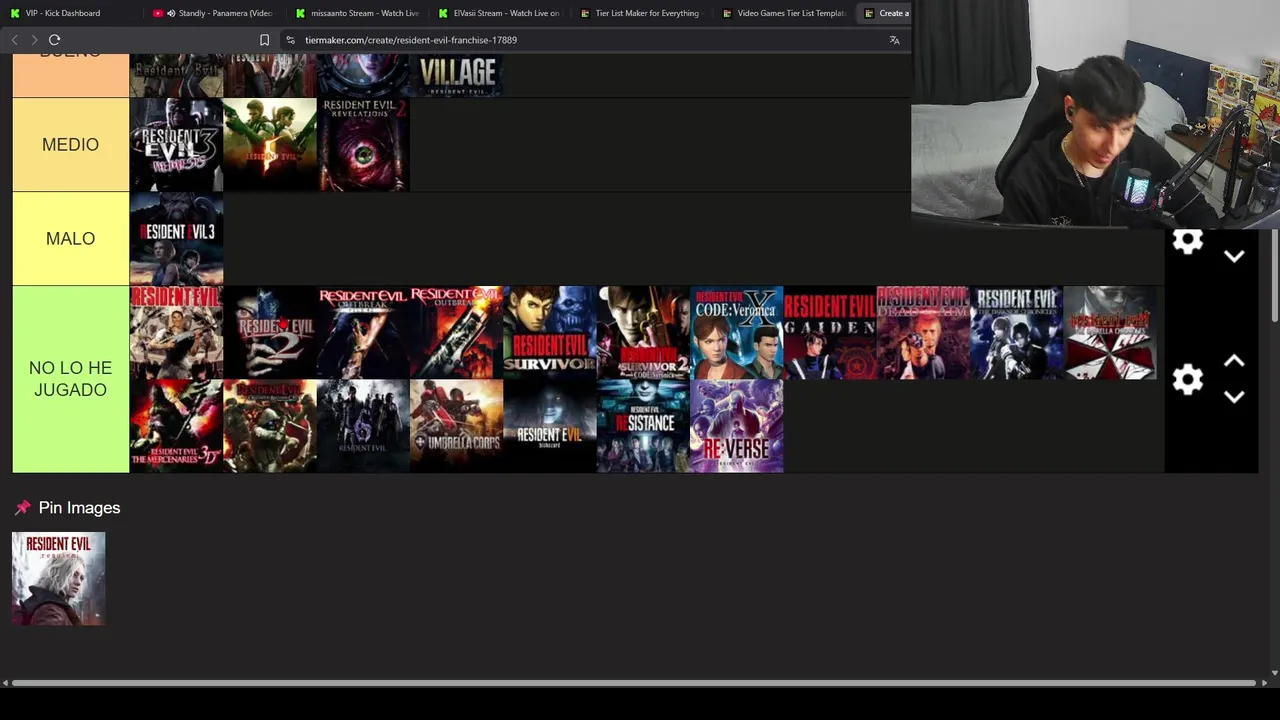Select Resident Evil 7 Biohazard cover
1280x720 pixels.
550,426
